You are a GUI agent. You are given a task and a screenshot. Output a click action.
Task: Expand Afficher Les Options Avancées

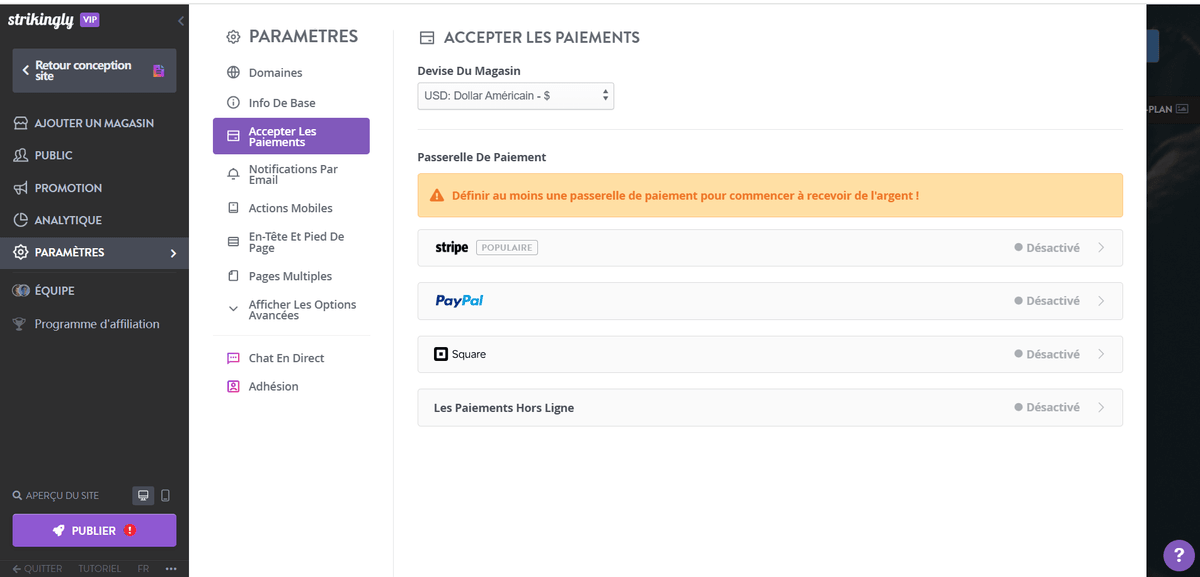296,309
